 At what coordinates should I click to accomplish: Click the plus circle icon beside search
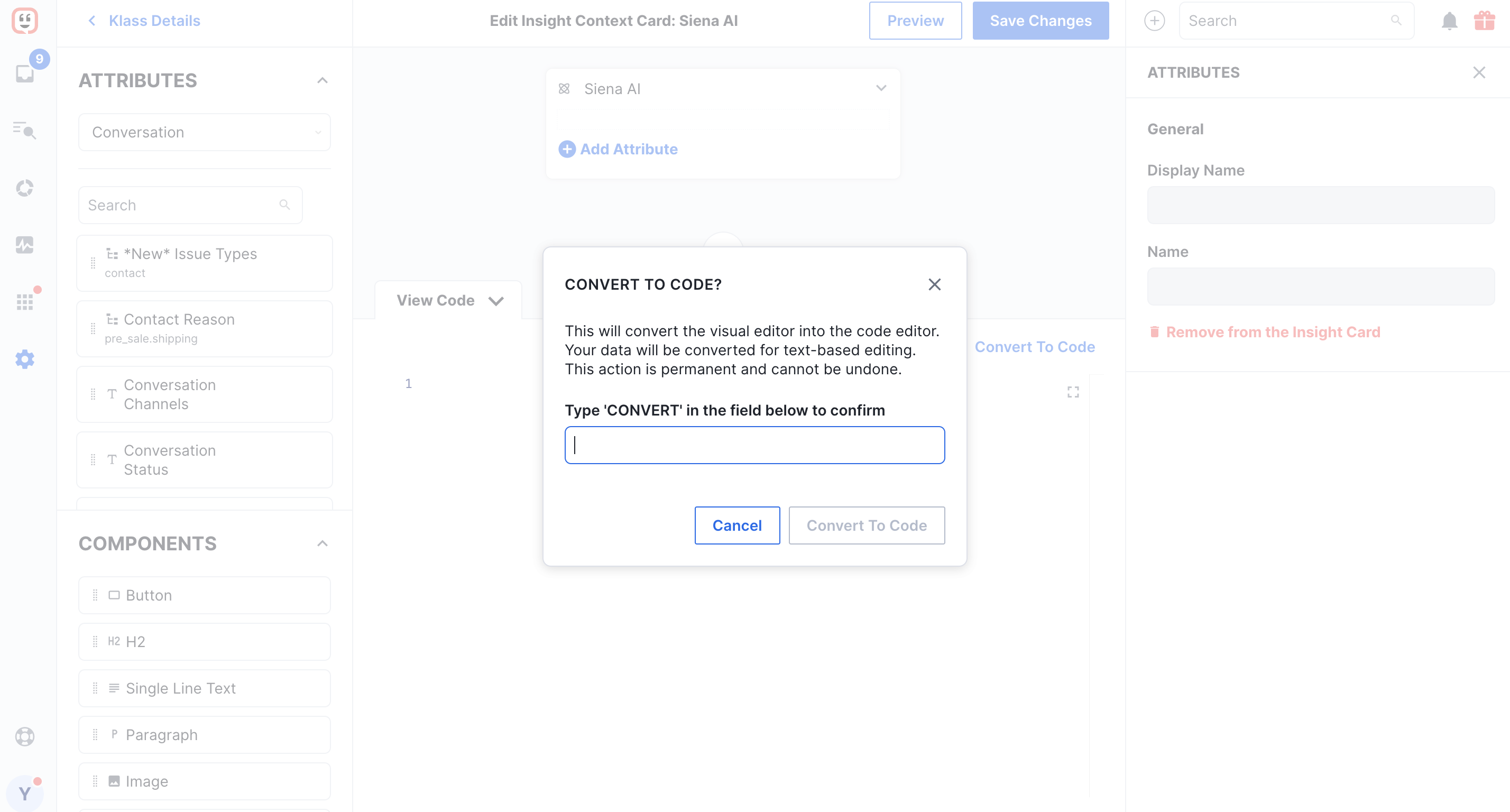click(x=1154, y=21)
